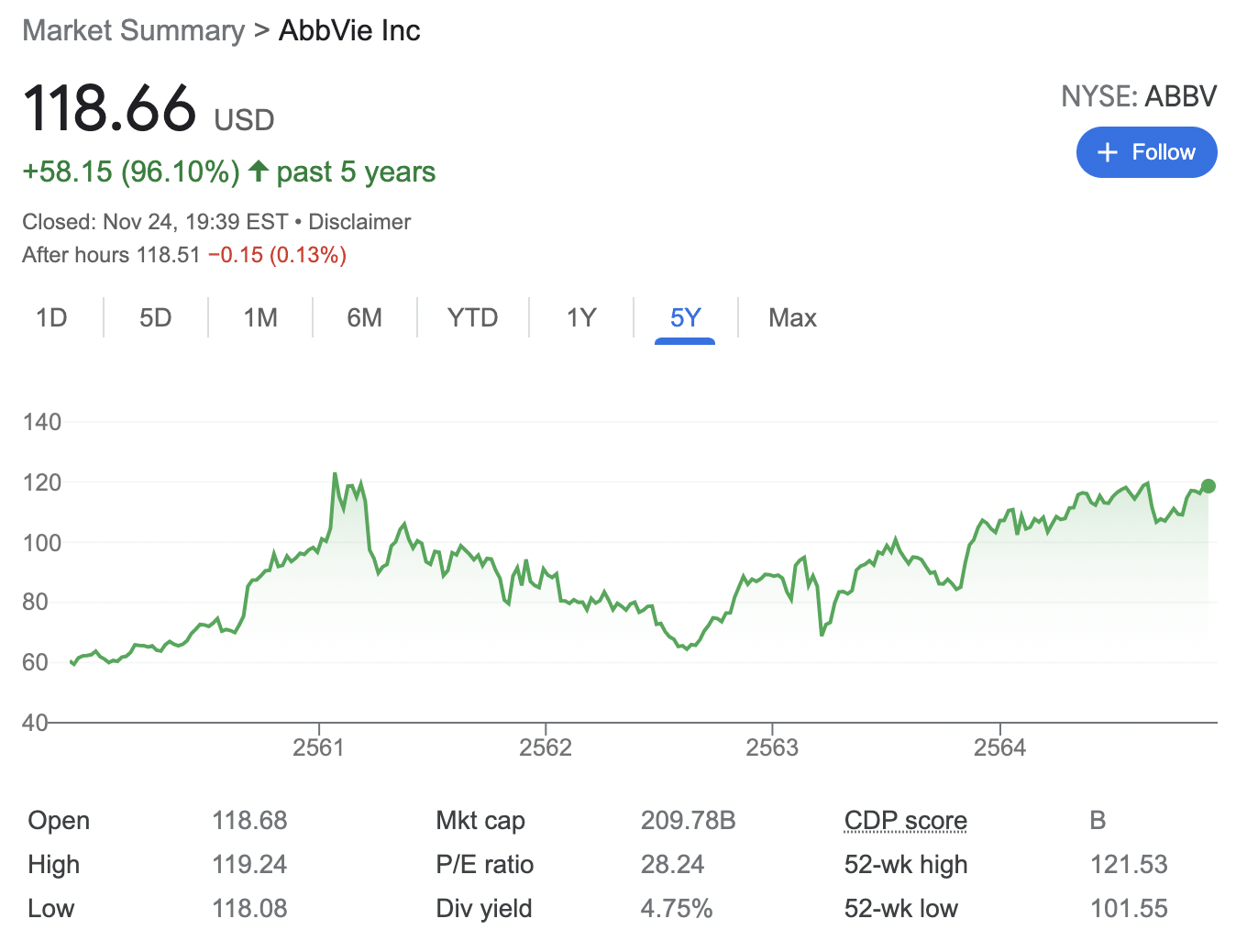The height and width of the screenshot is (952, 1247).
Task: Click the High value 119.24
Action: [x=249, y=864]
